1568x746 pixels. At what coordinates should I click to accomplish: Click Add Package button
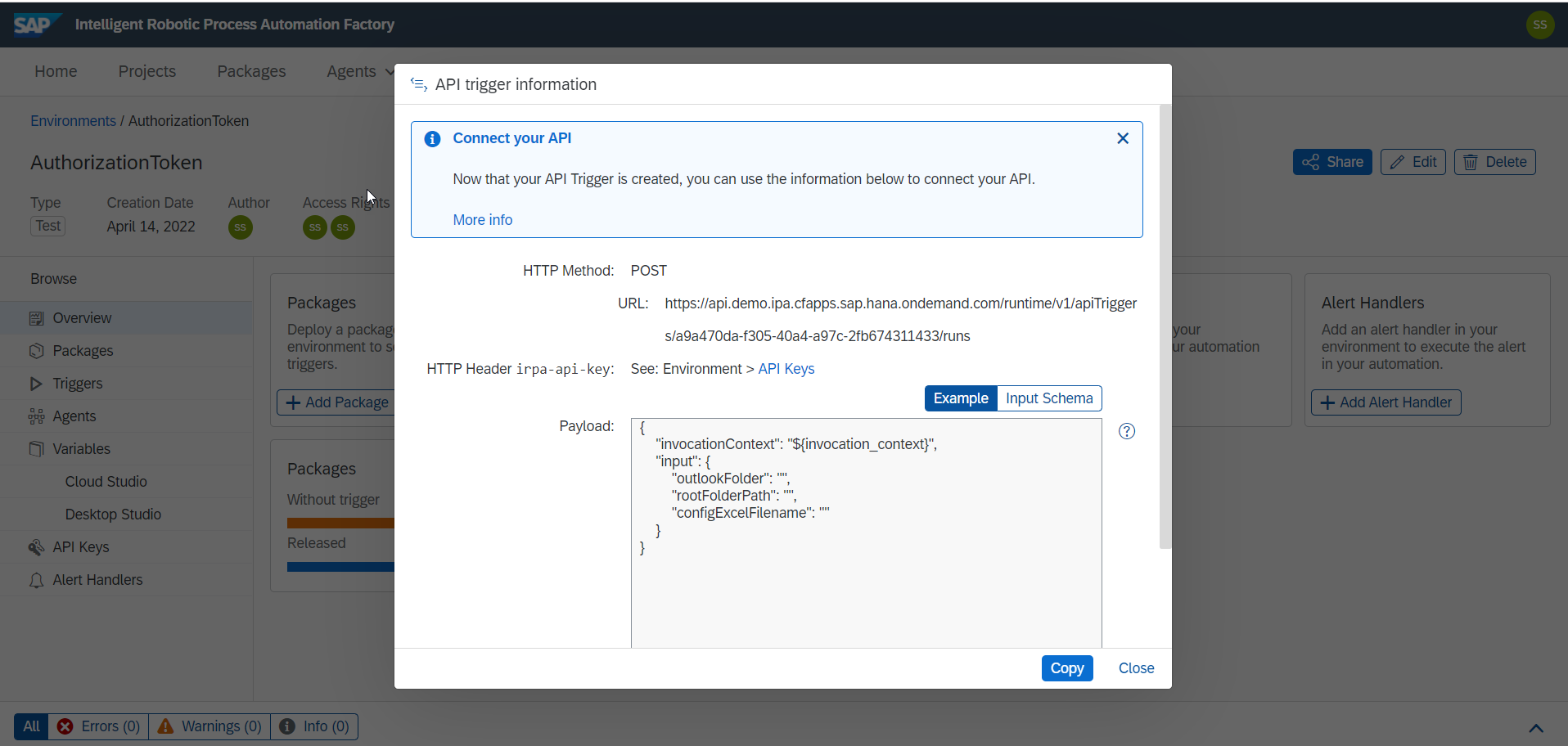336,402
